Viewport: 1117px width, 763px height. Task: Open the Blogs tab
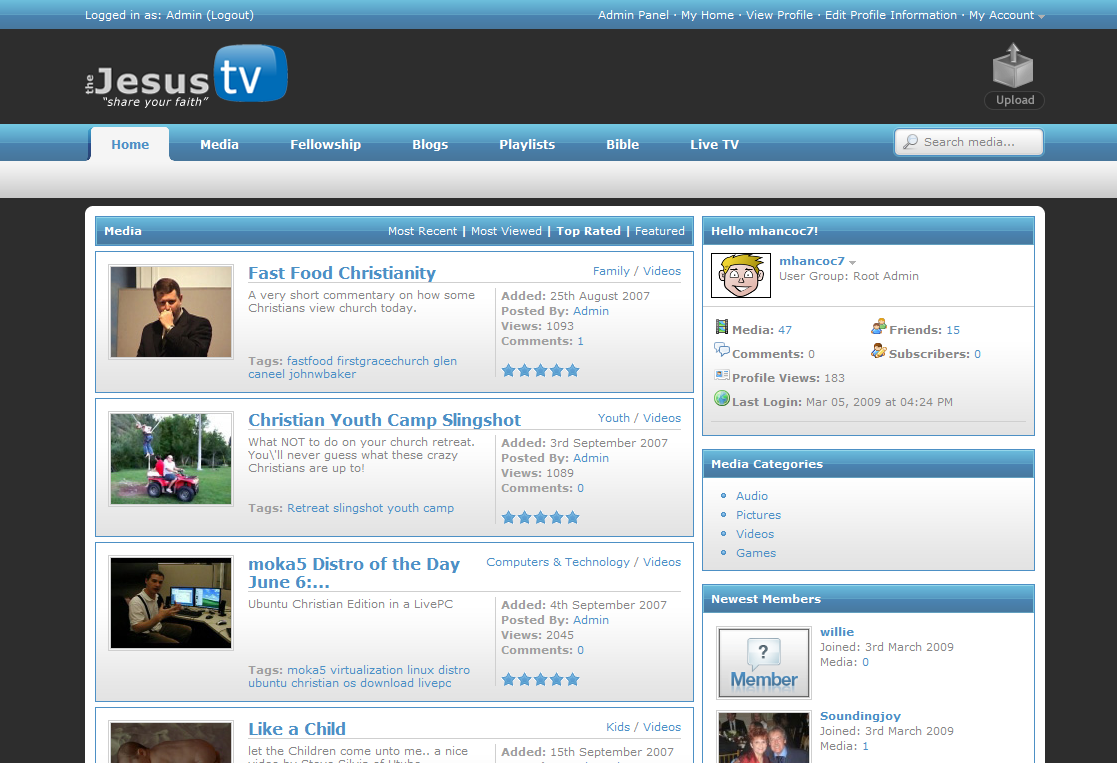pos(430,144)
